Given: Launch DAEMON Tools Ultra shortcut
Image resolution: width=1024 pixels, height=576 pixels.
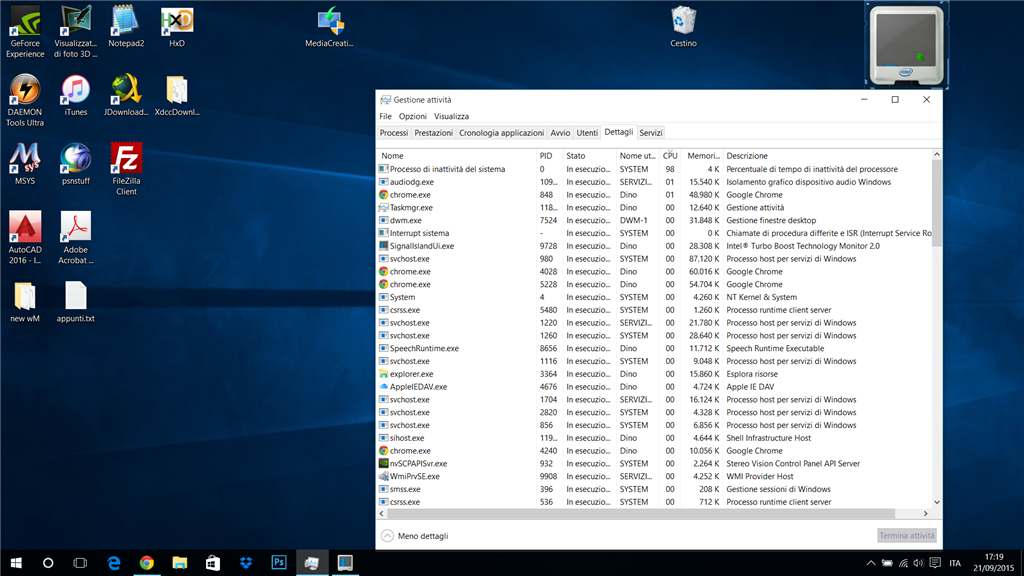Looking at the screenshot, I should pyautogui.click(x=25, y=100).
